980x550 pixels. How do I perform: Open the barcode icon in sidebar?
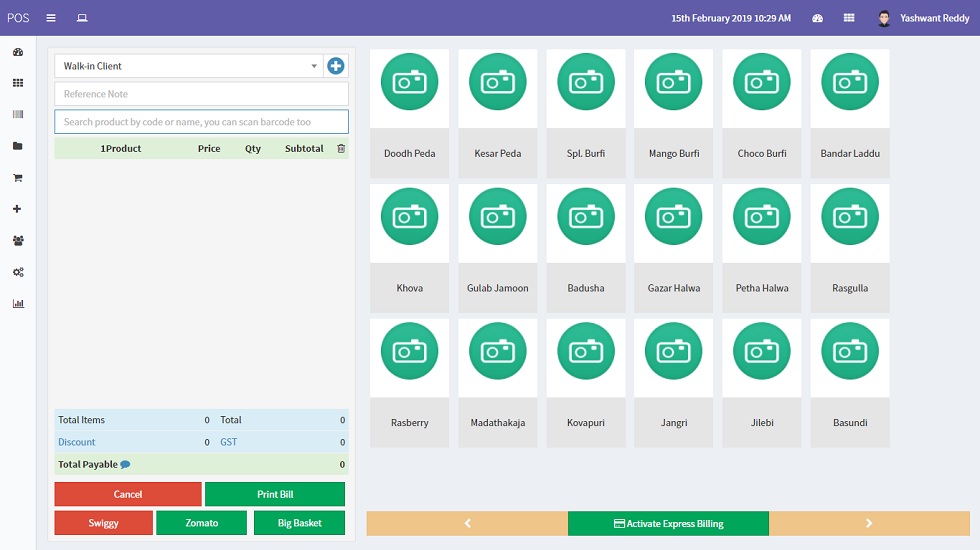(x=18, y=115)
